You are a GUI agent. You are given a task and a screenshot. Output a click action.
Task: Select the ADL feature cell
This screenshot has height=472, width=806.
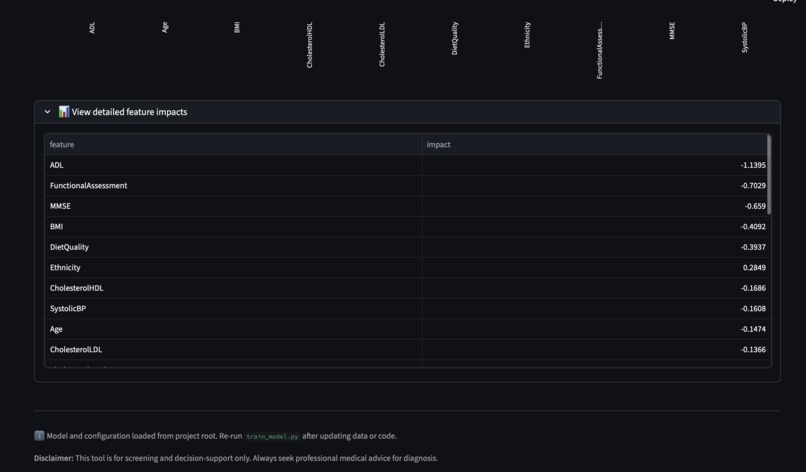[x=233, y=165]
